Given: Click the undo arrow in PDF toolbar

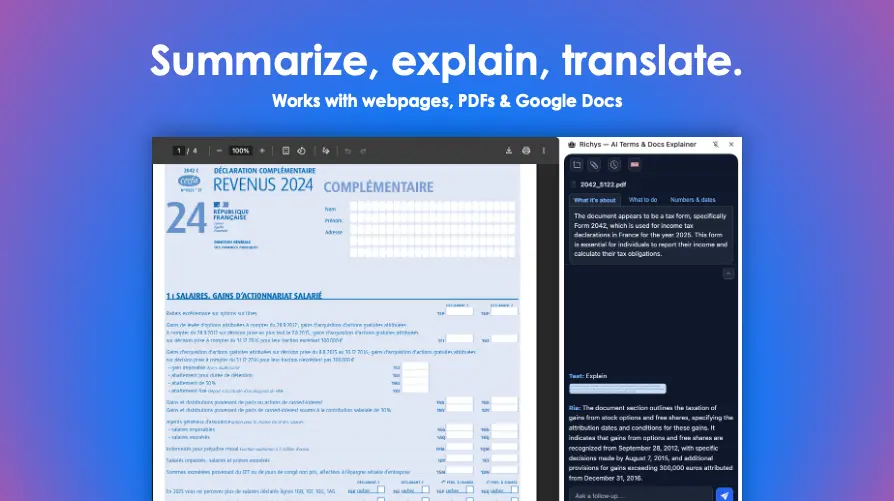Looking at the screenshot, I should (348, 151).
